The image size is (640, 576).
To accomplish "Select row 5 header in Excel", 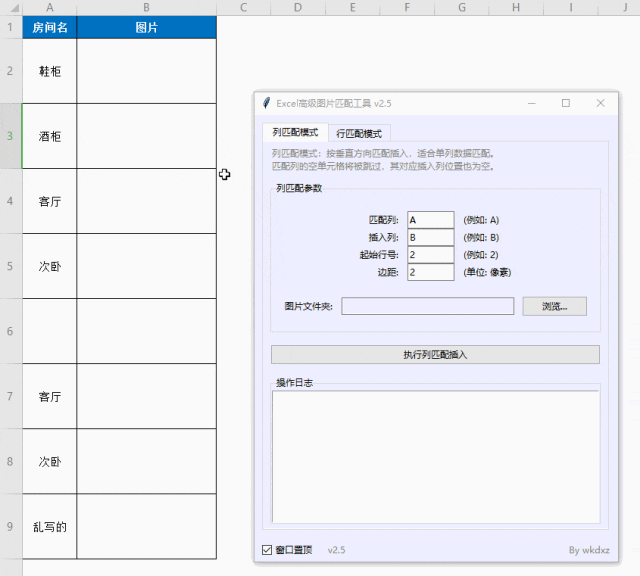I will pos(11,266).
